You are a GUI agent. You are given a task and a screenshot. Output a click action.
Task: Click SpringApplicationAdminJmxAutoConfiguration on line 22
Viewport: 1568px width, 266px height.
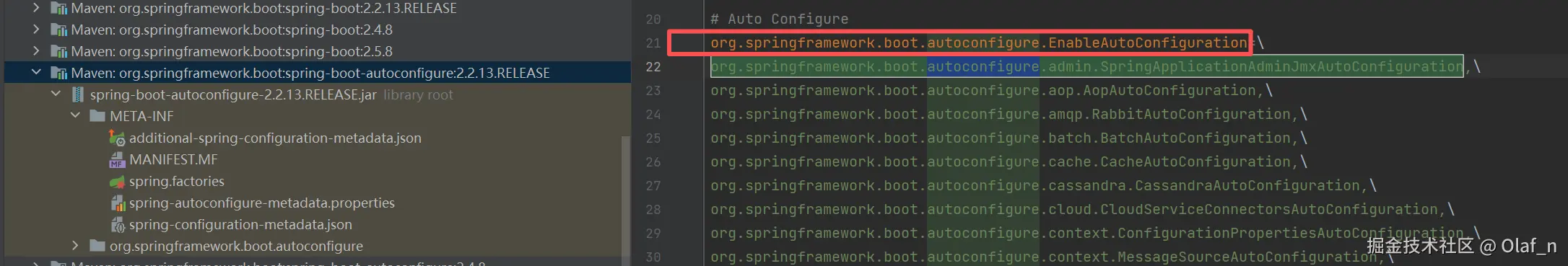tap(1281, 66)
